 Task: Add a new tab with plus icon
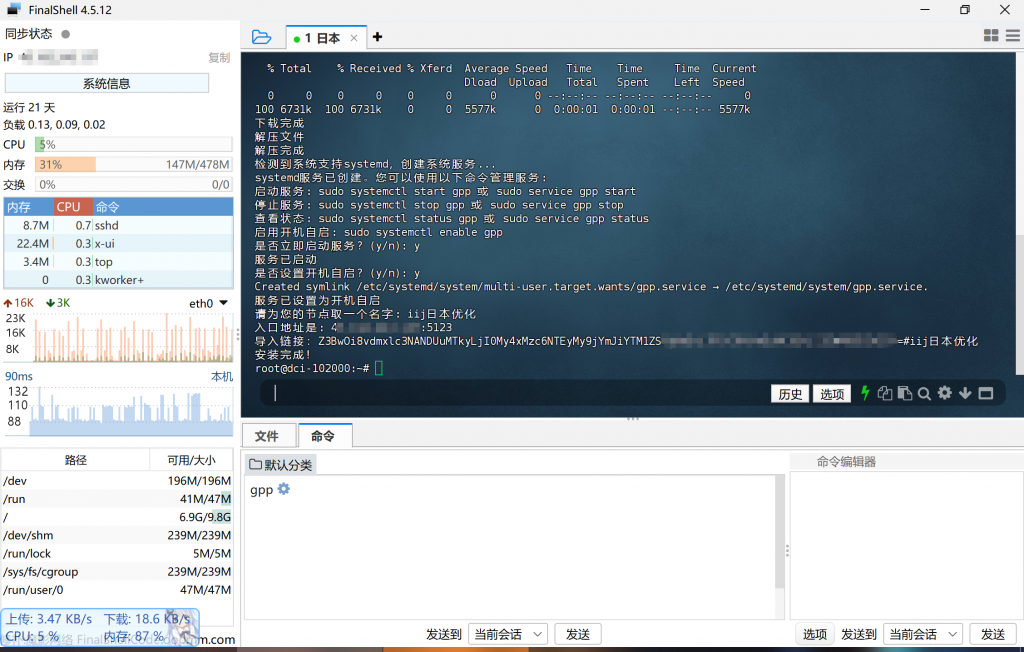(x=377, y=37)
